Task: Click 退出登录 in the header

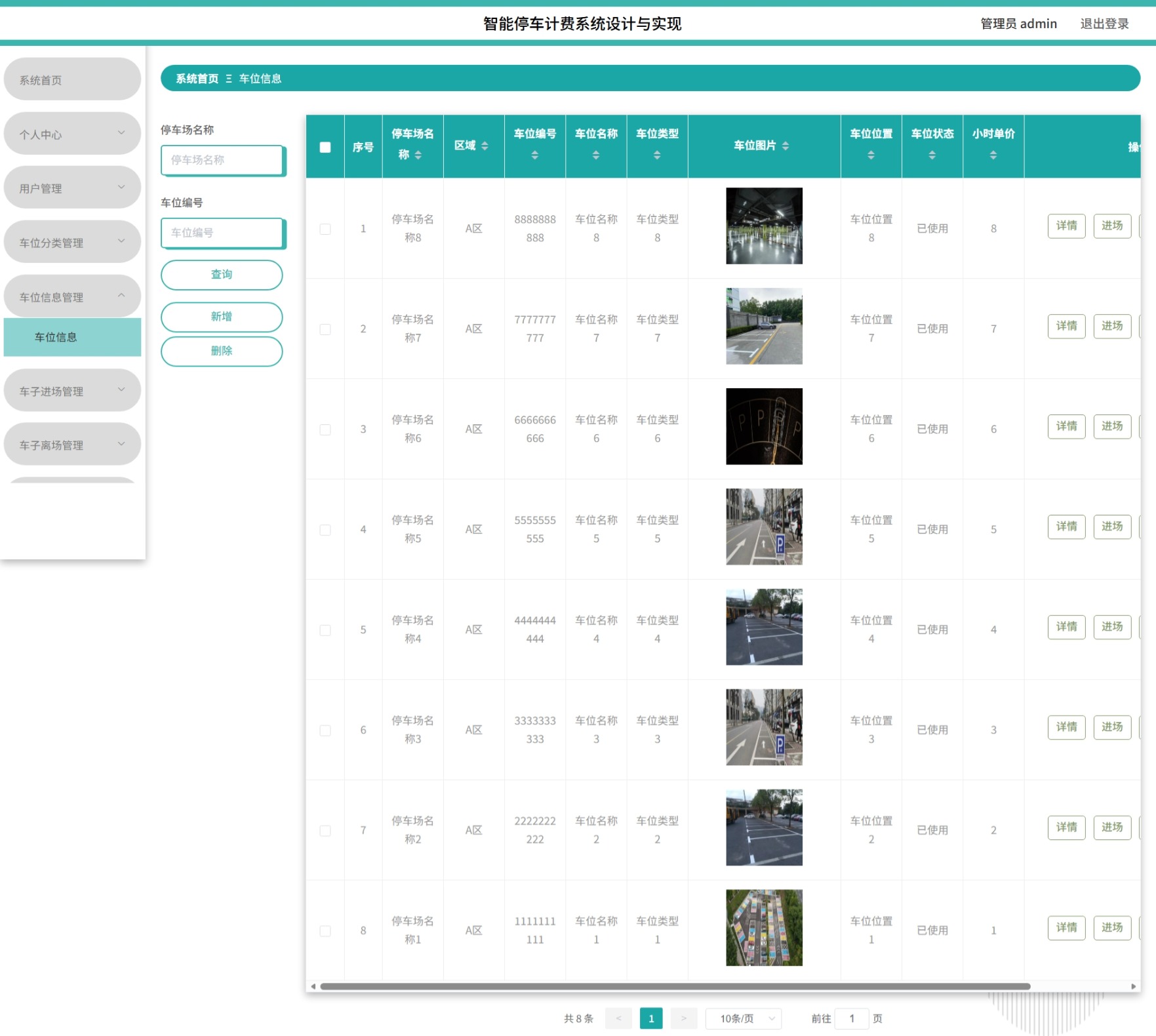Action: [x=1104, y=24]
